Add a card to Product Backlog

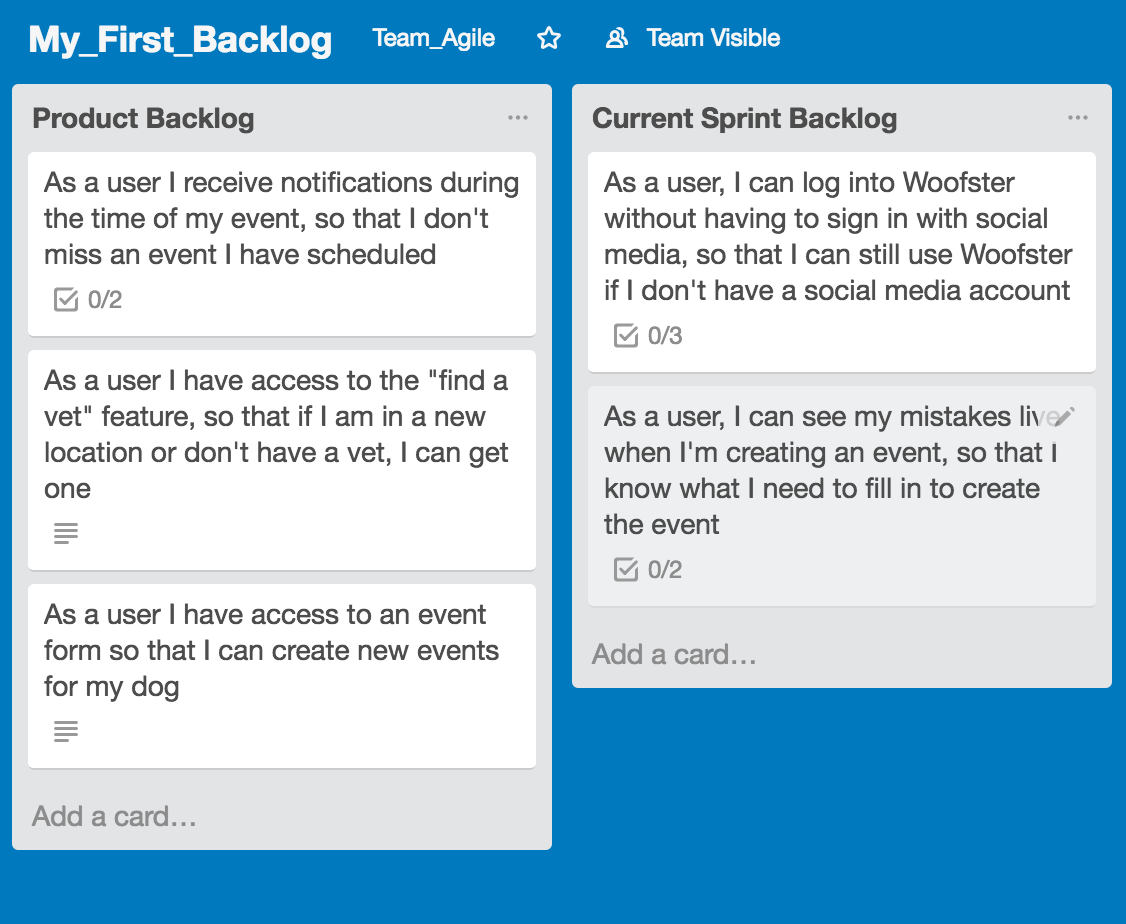click(114, 816)
